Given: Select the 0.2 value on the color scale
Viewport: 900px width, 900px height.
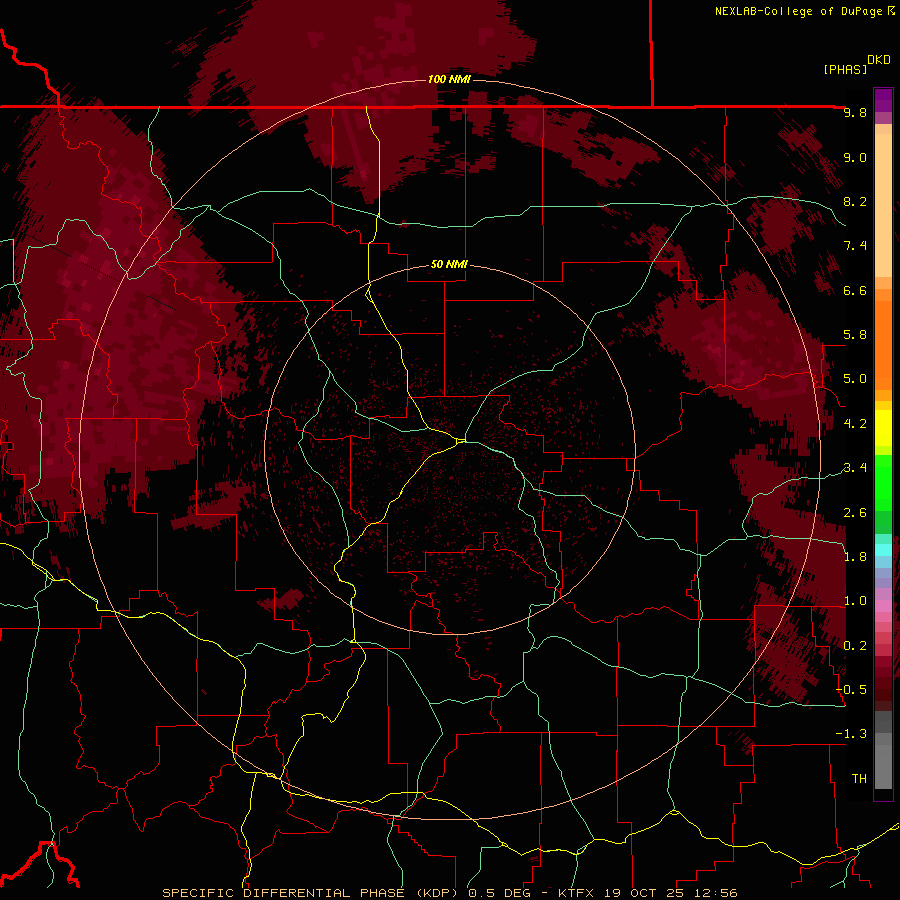Looking at the screenshot, I should [x=855, y=646].
